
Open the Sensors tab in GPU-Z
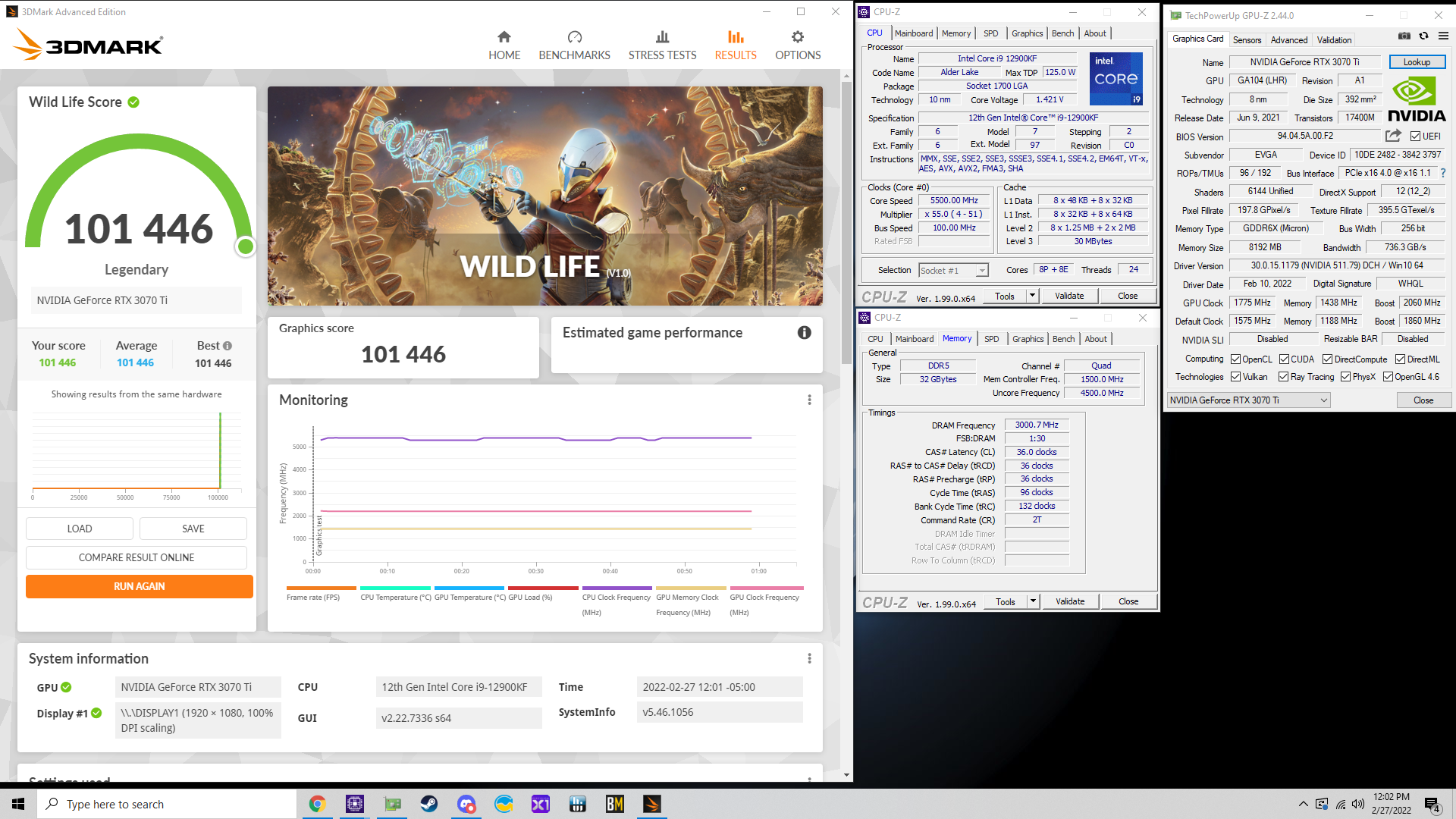[1247, 40]
